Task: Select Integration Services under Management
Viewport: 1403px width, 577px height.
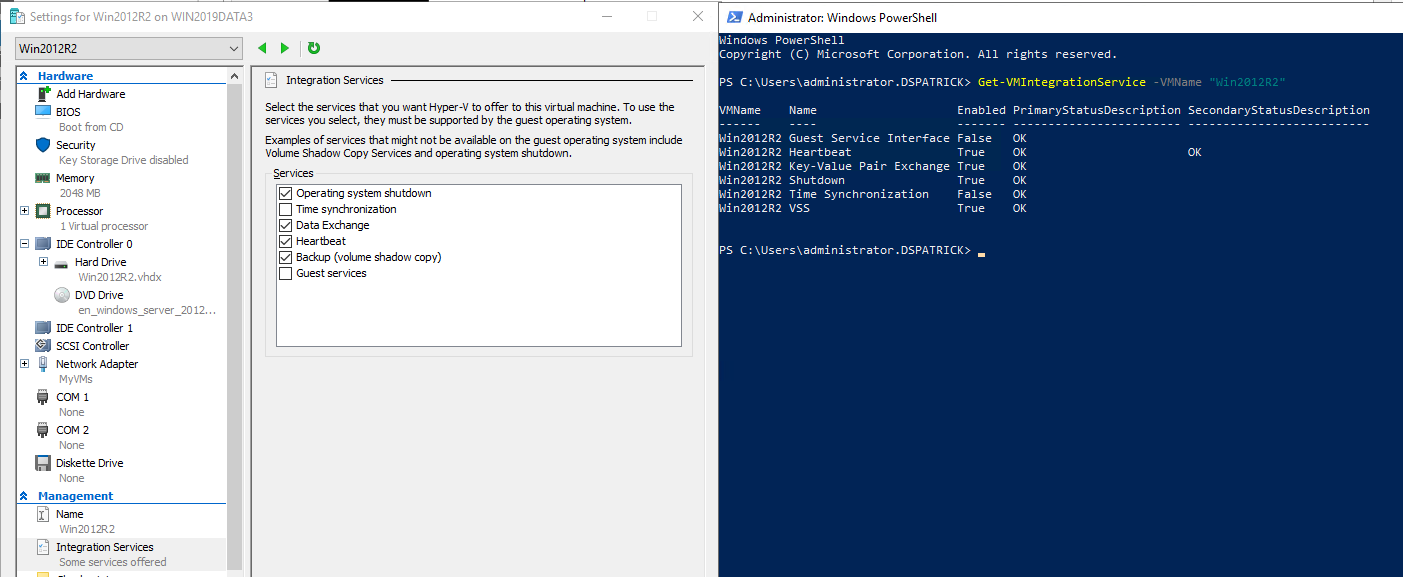Action: point(105,547)
